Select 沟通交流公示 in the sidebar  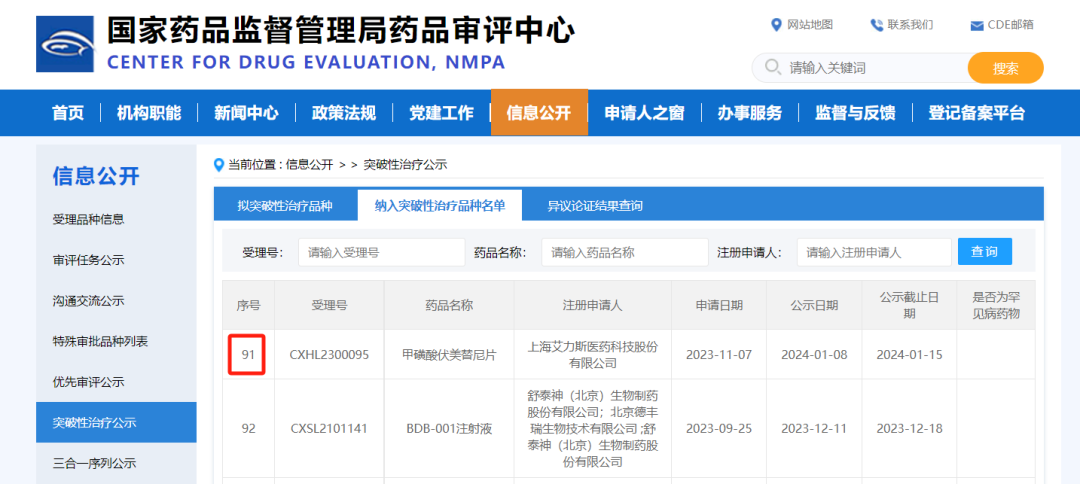click(x=88, y=301)
